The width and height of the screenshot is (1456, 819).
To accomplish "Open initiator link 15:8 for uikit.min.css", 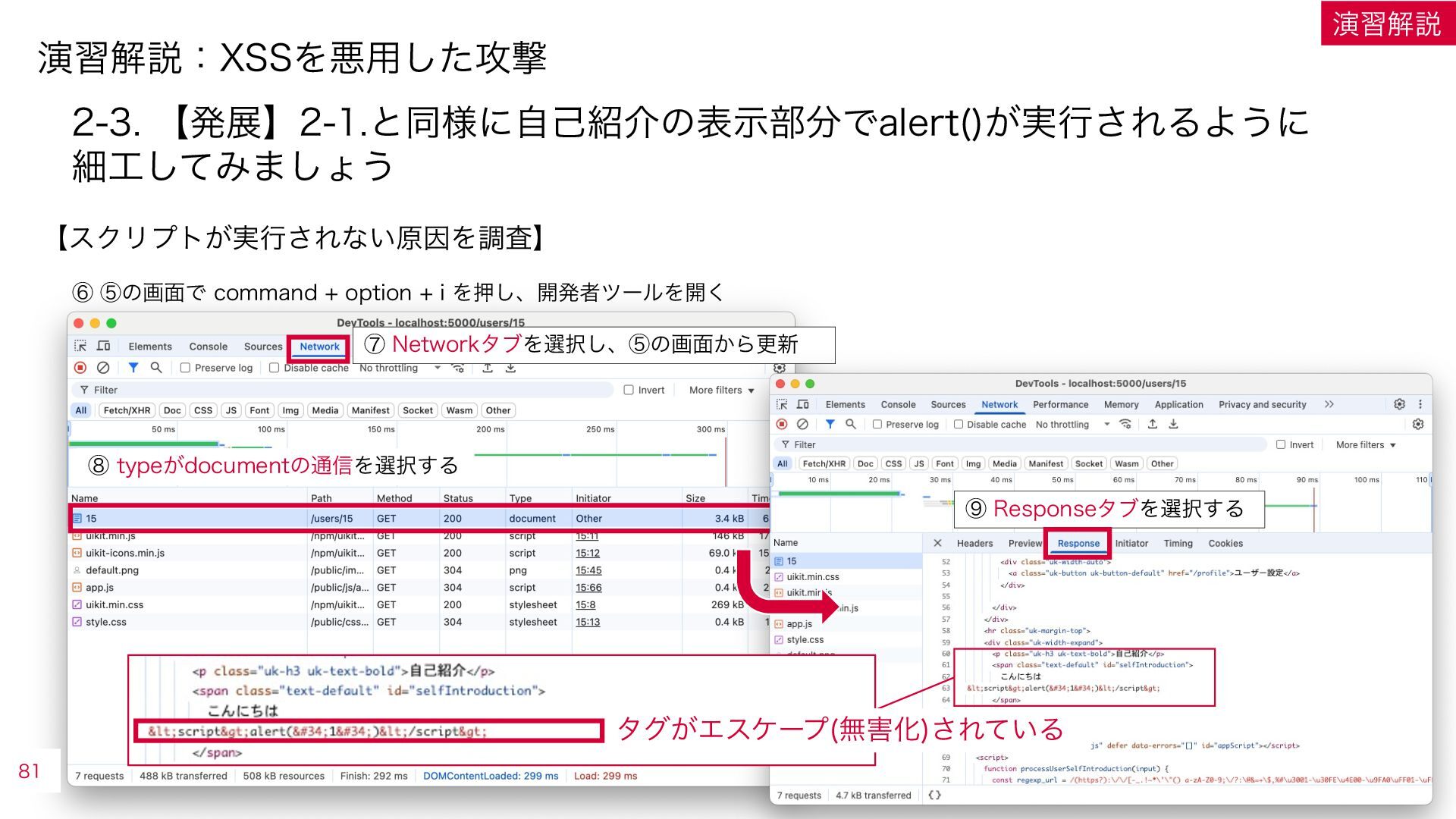I will 585,605.
